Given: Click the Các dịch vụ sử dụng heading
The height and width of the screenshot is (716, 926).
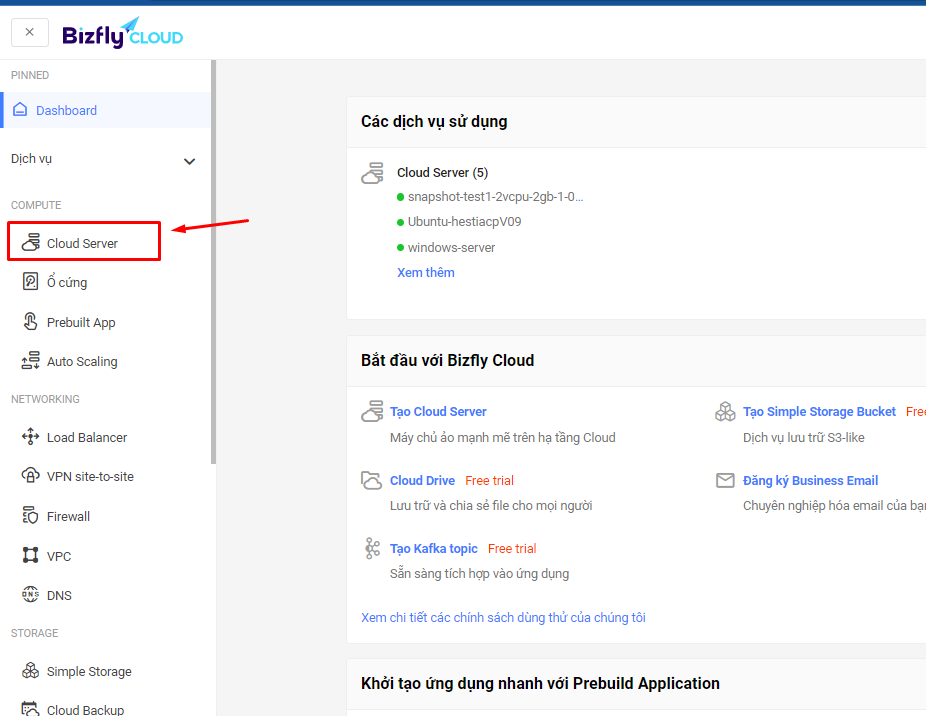Looking at the screenshot, I should tap(434, 122).
